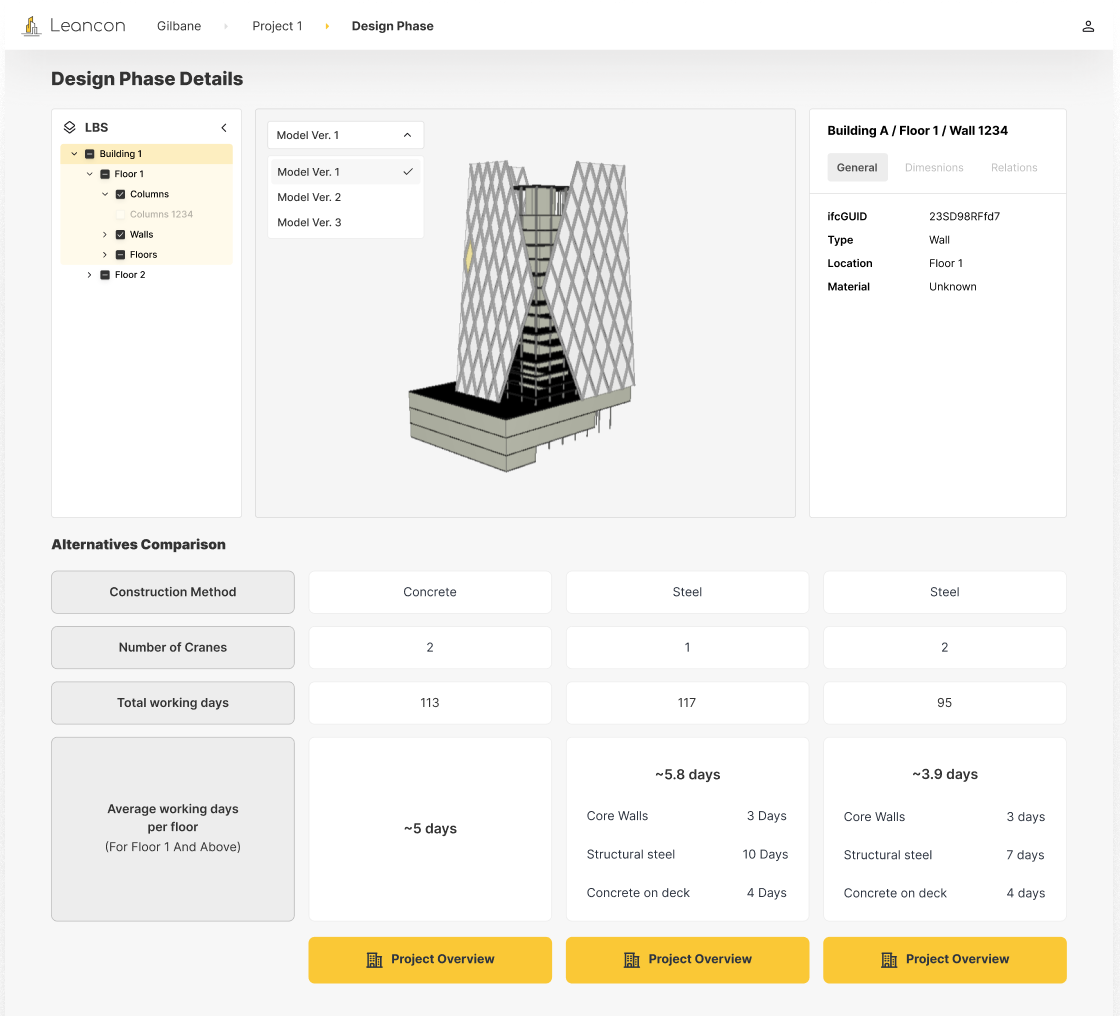Click the building icon on rightmost Project Overview button
Screen dimensions: 1120x1016
tap(889, 959)
